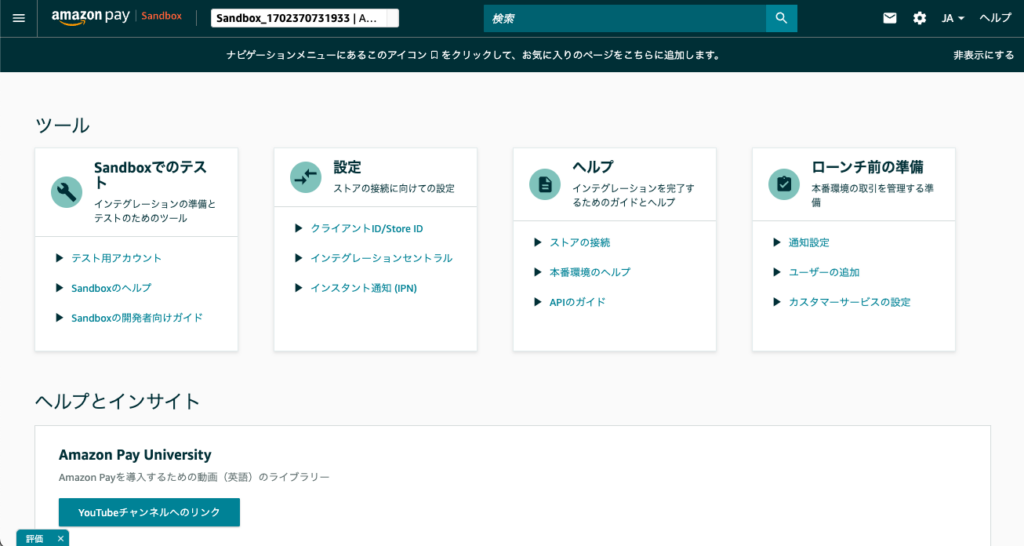Open the hamburger navigation menu

coord(18,18)
